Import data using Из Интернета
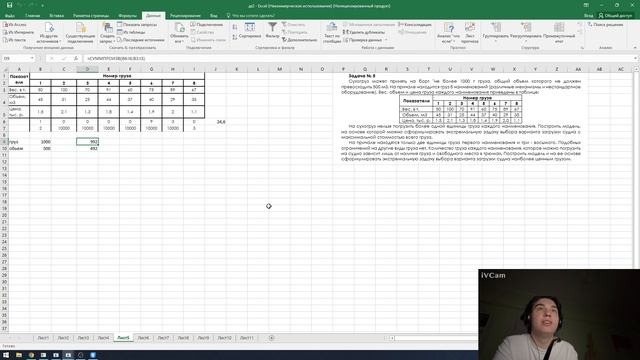 (x=18, y=32)
